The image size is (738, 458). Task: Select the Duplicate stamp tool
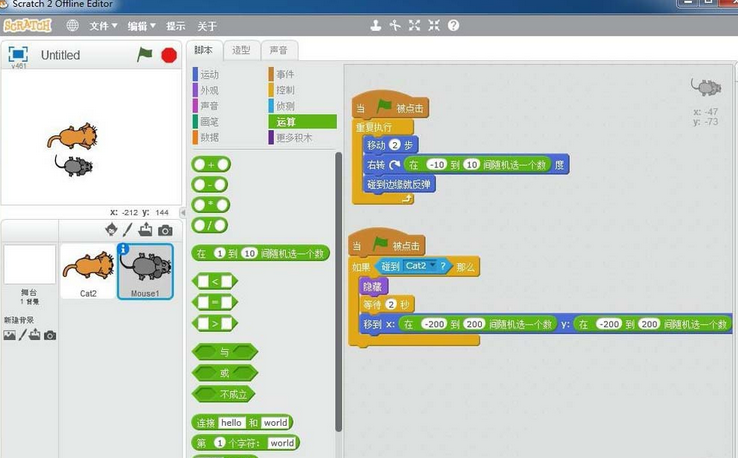coord(376,25)
